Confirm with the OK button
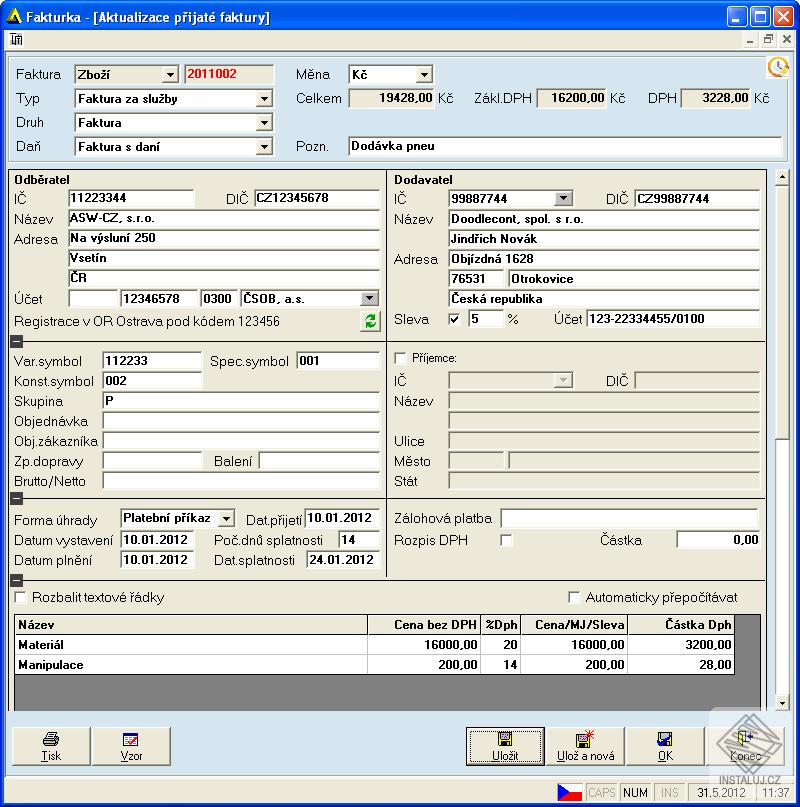Viewport: 800px width, 807px height. coord(665,746)
